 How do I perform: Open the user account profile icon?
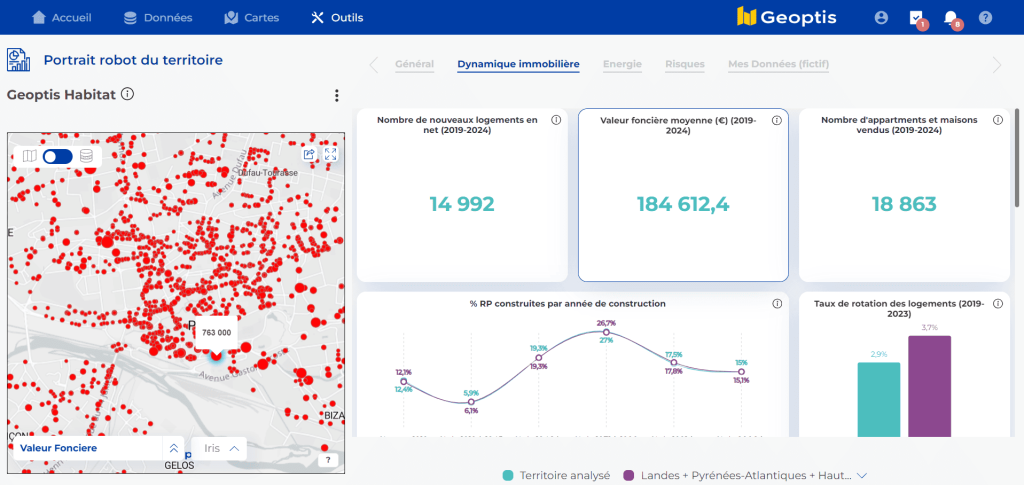pos(881,18)
